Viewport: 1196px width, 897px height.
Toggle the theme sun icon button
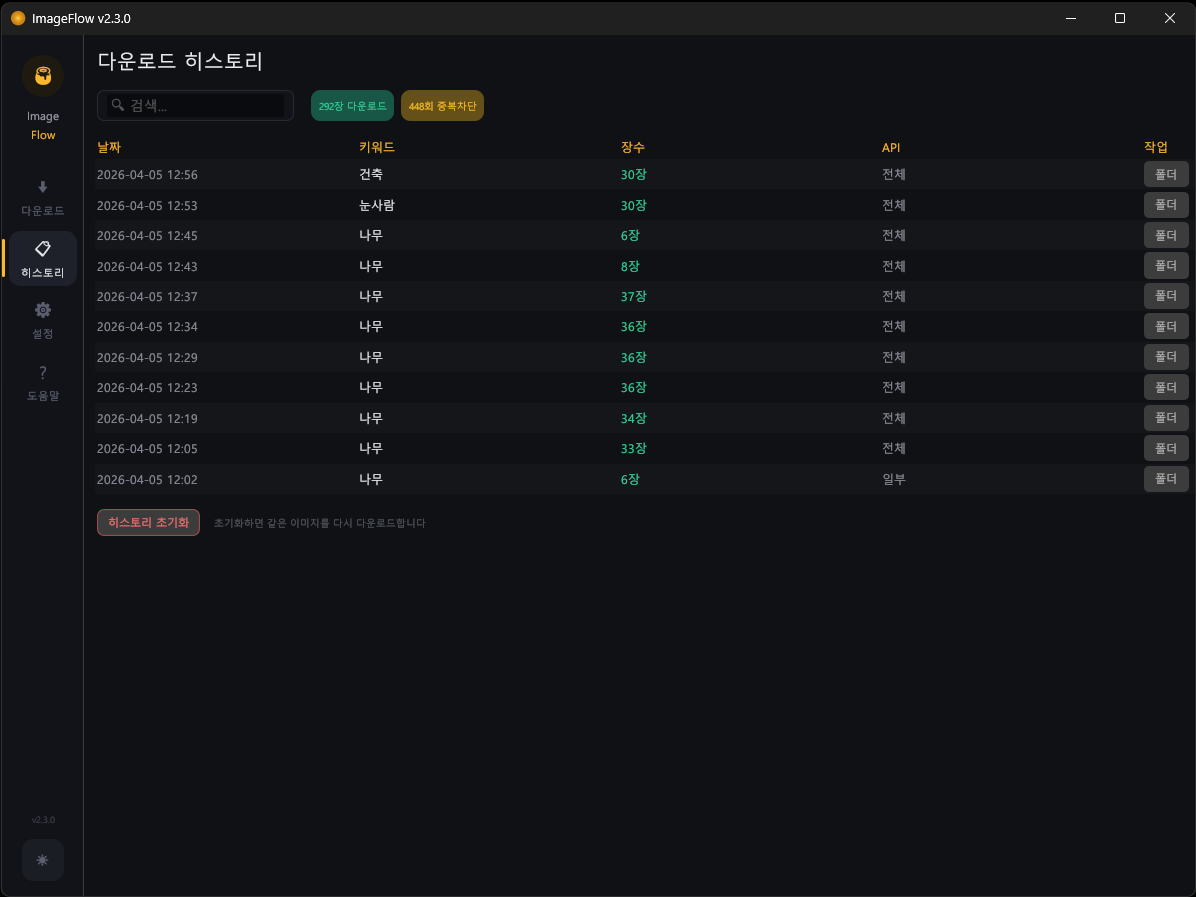[43, 860]
